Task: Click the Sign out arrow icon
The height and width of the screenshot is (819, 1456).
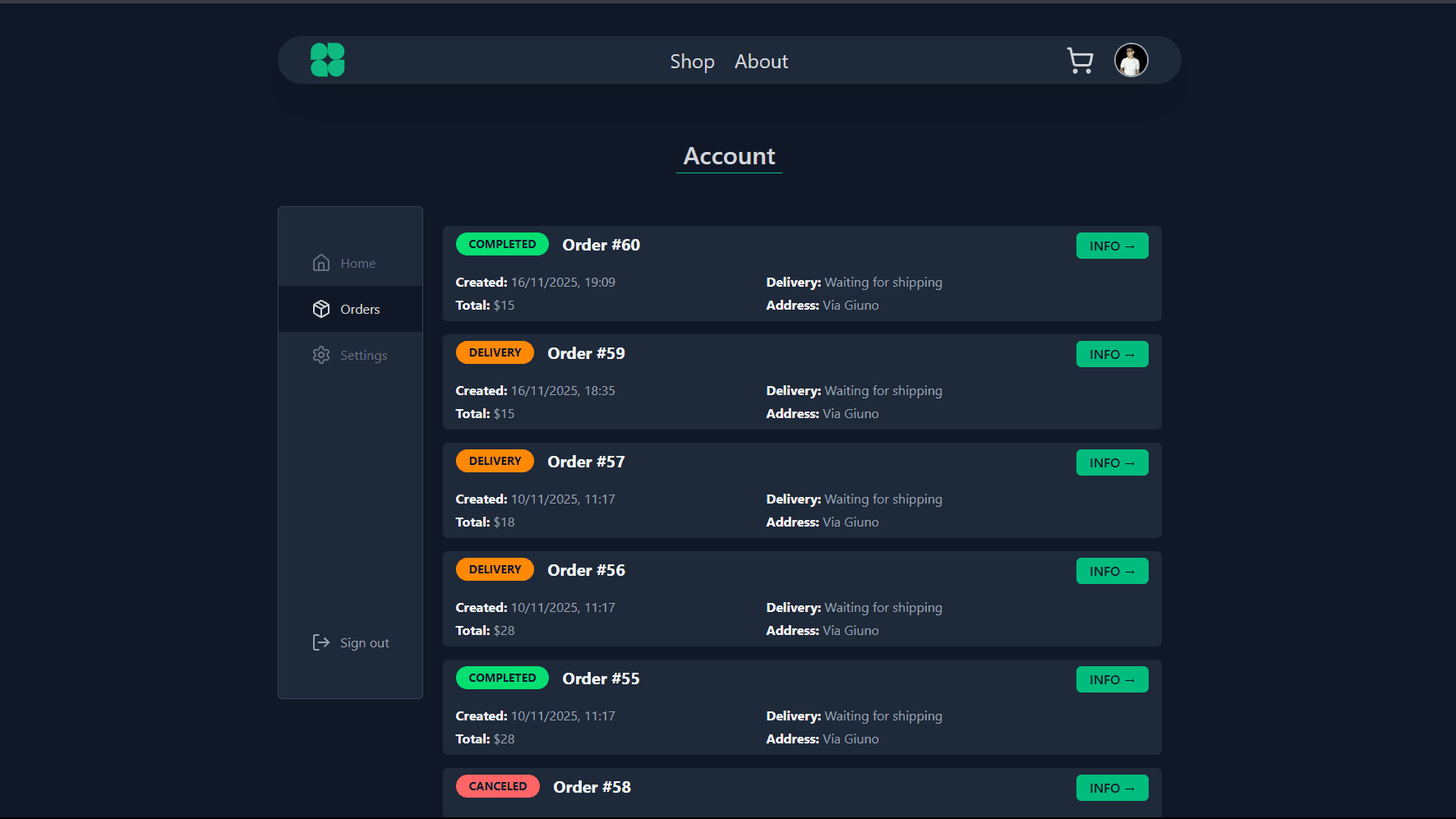Action: click(321, 642)
